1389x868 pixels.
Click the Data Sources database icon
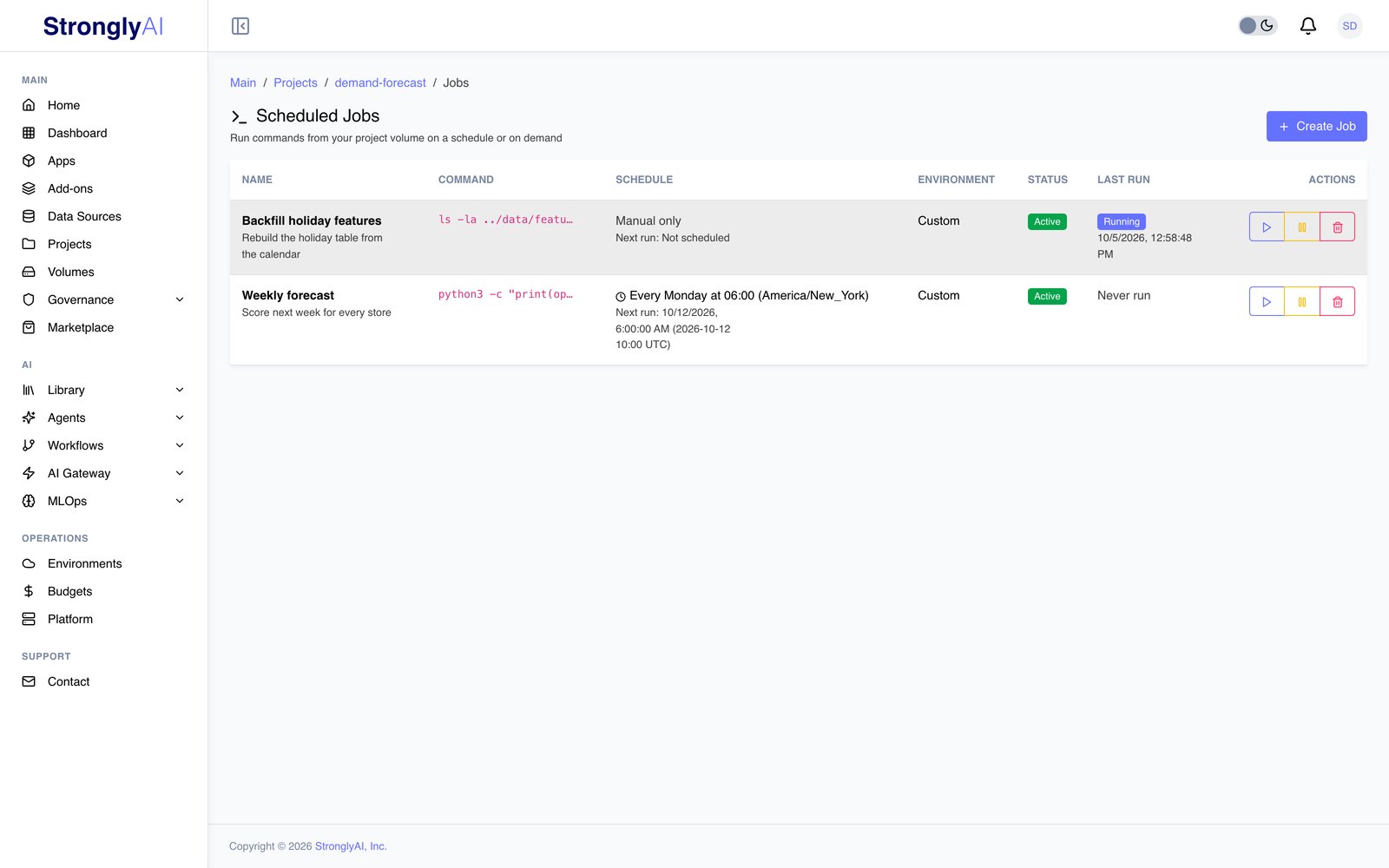[29, 216]
